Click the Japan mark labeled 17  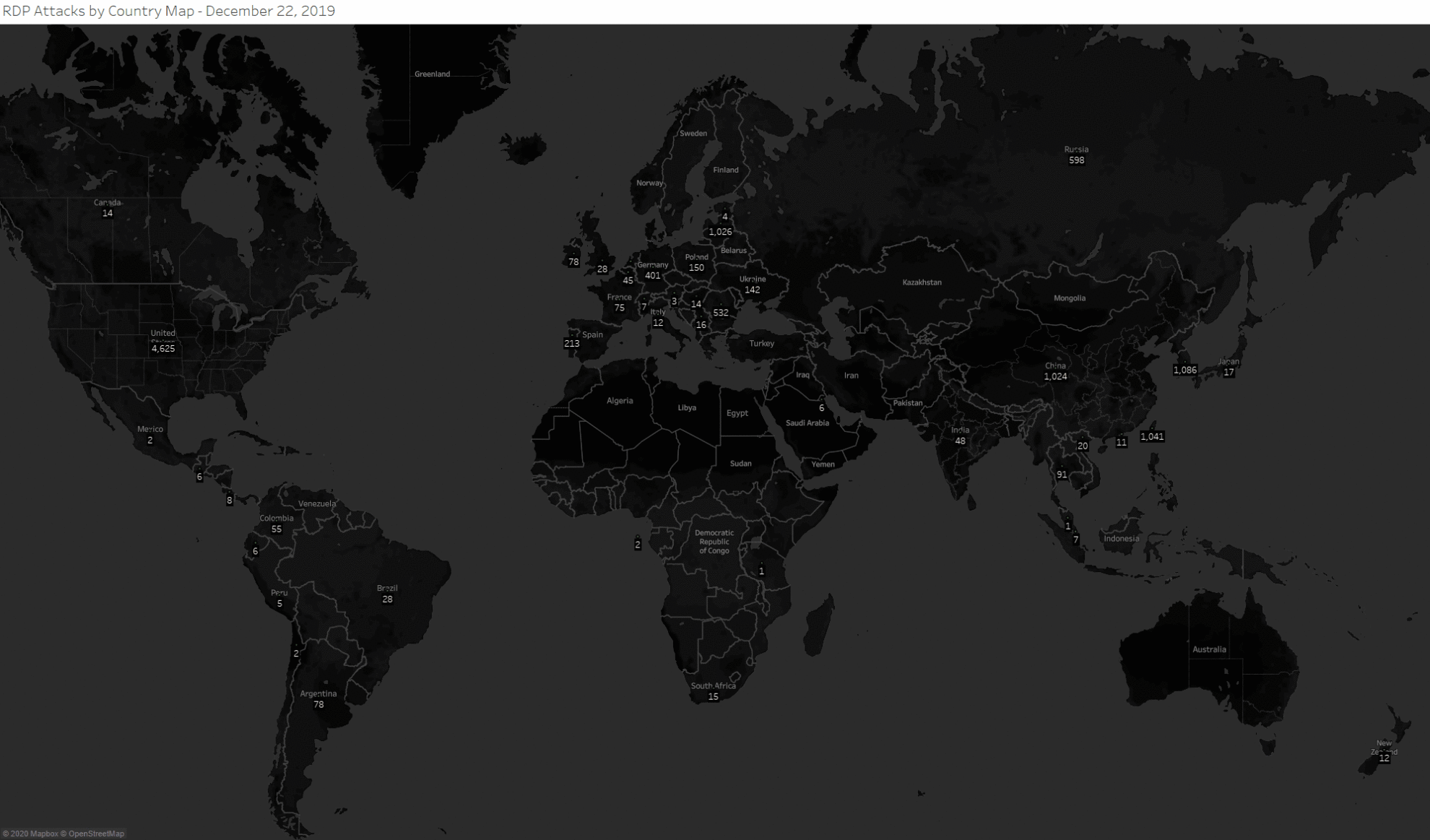click(x=1228, y=372)
